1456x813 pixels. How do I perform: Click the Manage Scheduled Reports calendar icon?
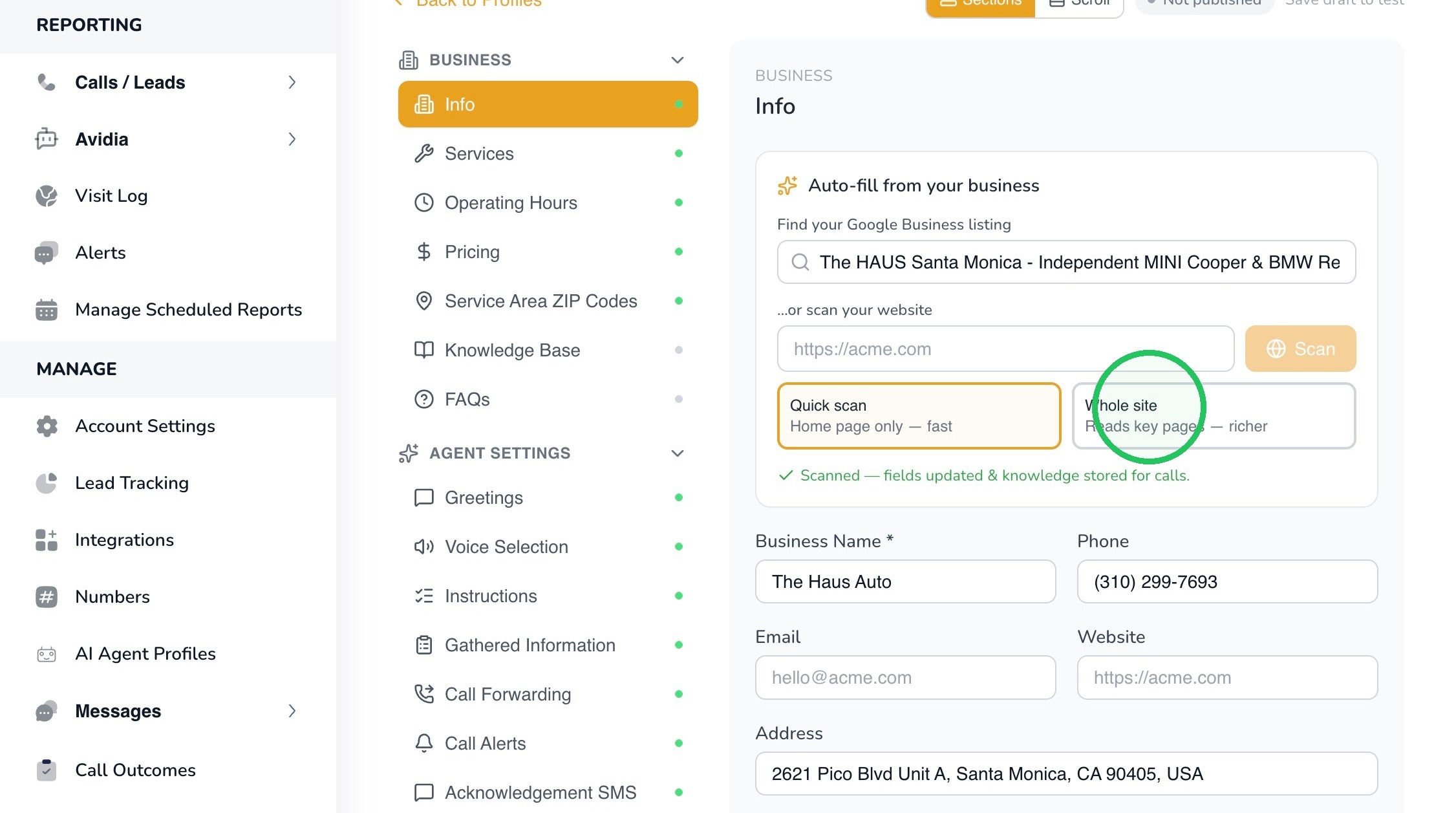[x=46, y=310]
